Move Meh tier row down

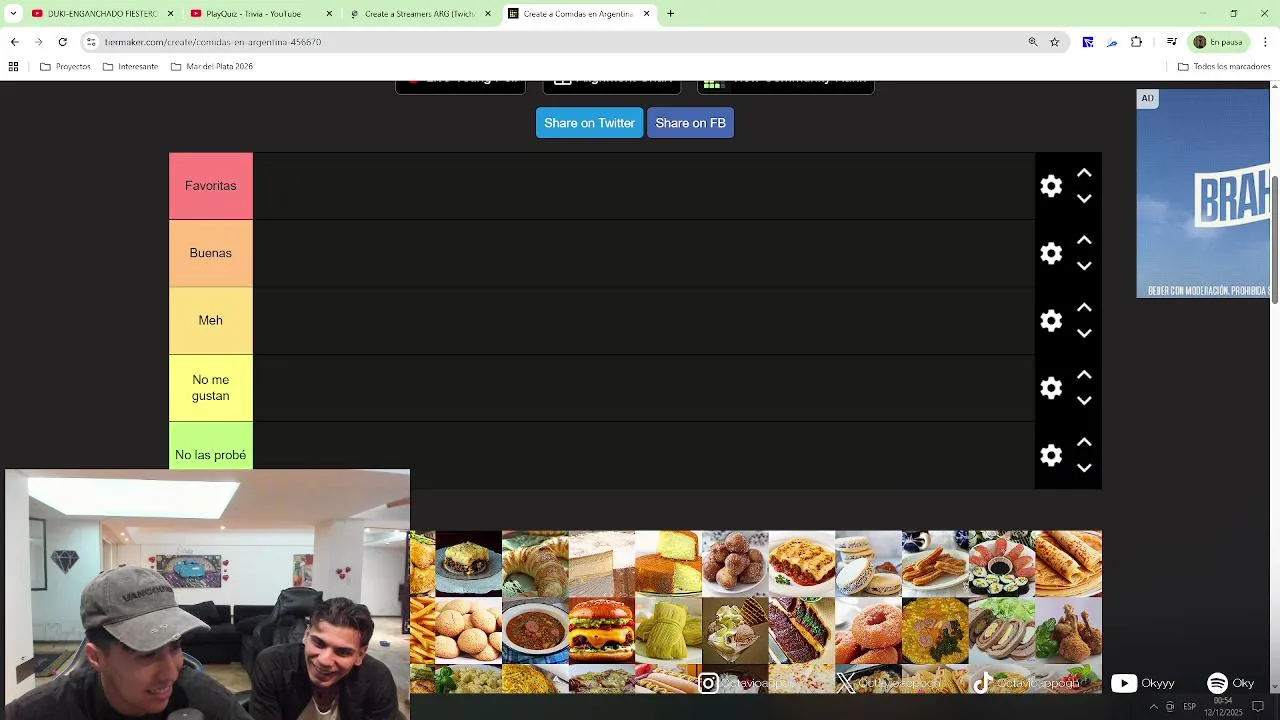(1084, 333)
